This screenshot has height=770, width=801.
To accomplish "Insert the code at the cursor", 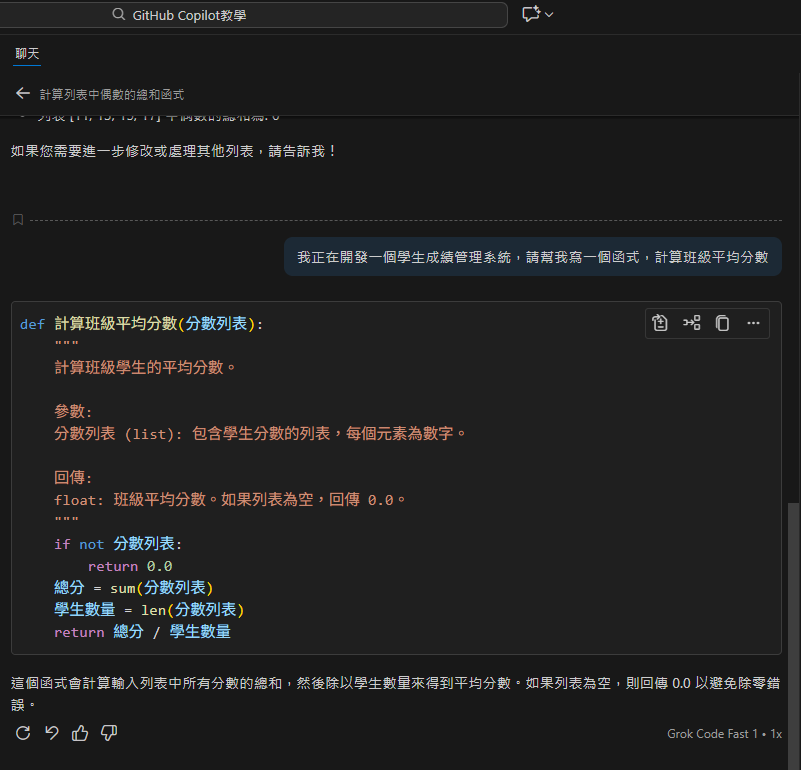I will pos(691,322).
